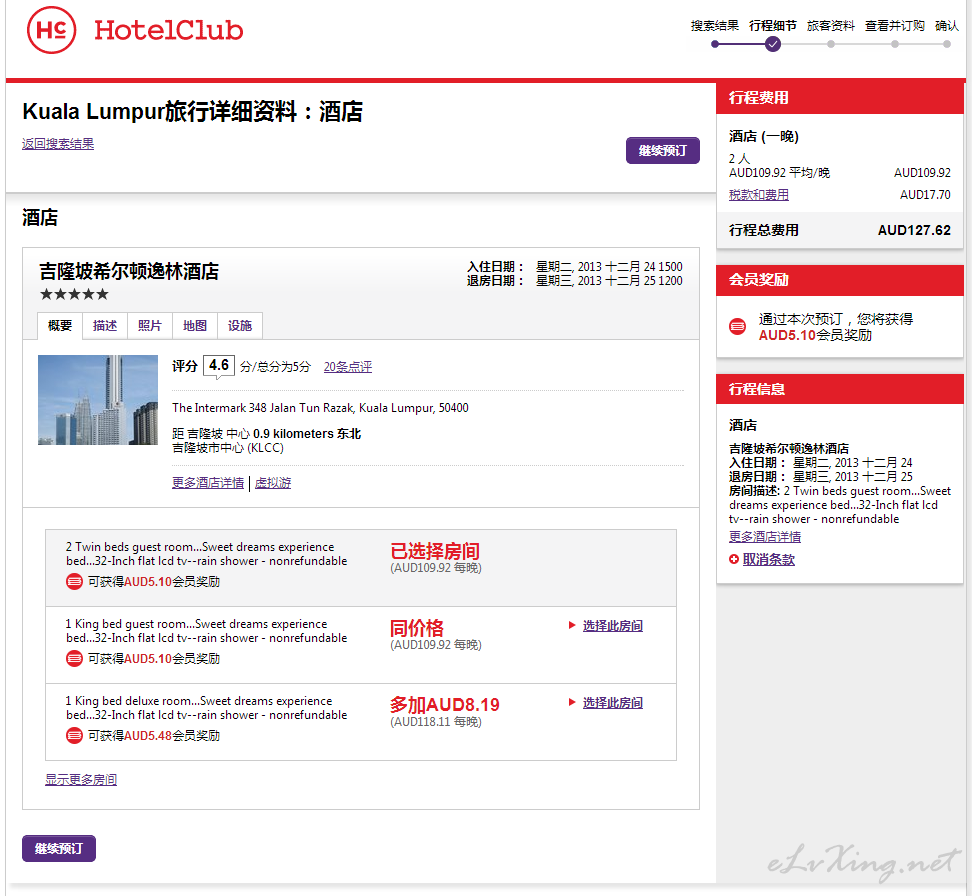
Task: Click the 旅客资料 step label
Action: [831, 25]
